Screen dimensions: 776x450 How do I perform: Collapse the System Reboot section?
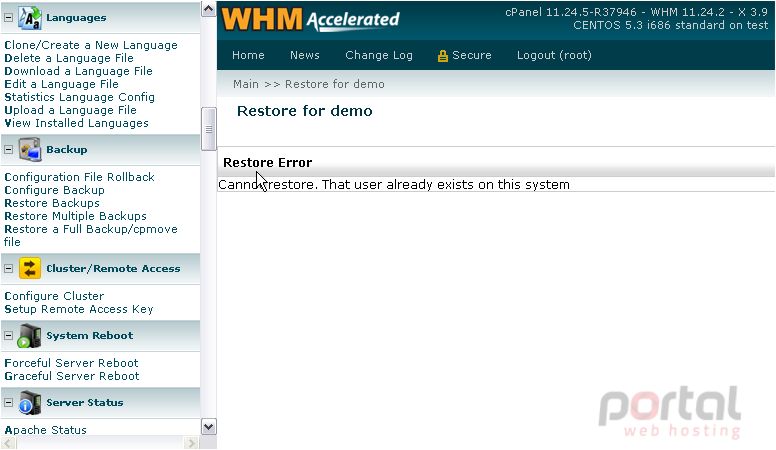point(8,336)
